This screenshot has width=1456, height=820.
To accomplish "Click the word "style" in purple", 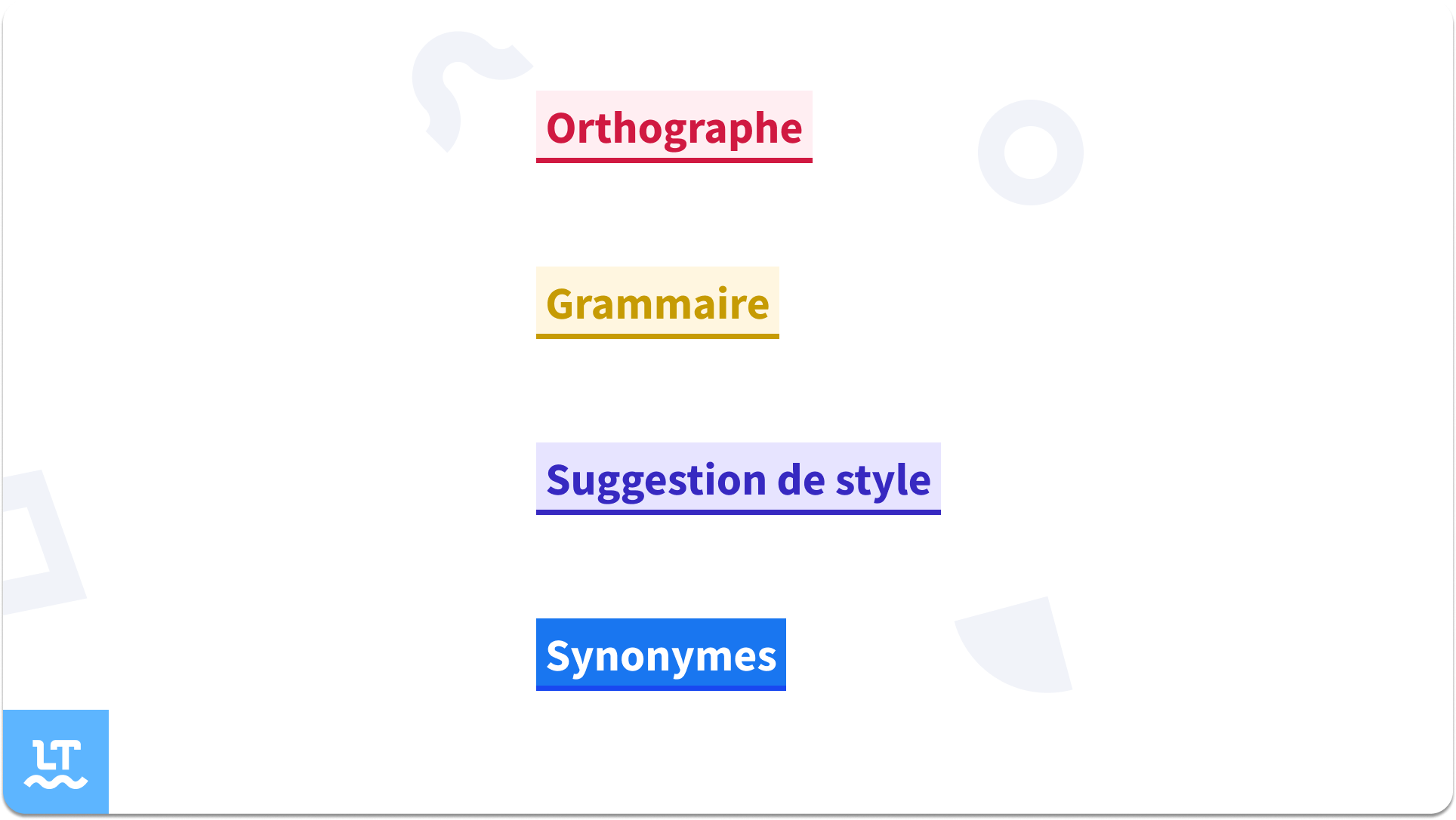I will 883,481.
